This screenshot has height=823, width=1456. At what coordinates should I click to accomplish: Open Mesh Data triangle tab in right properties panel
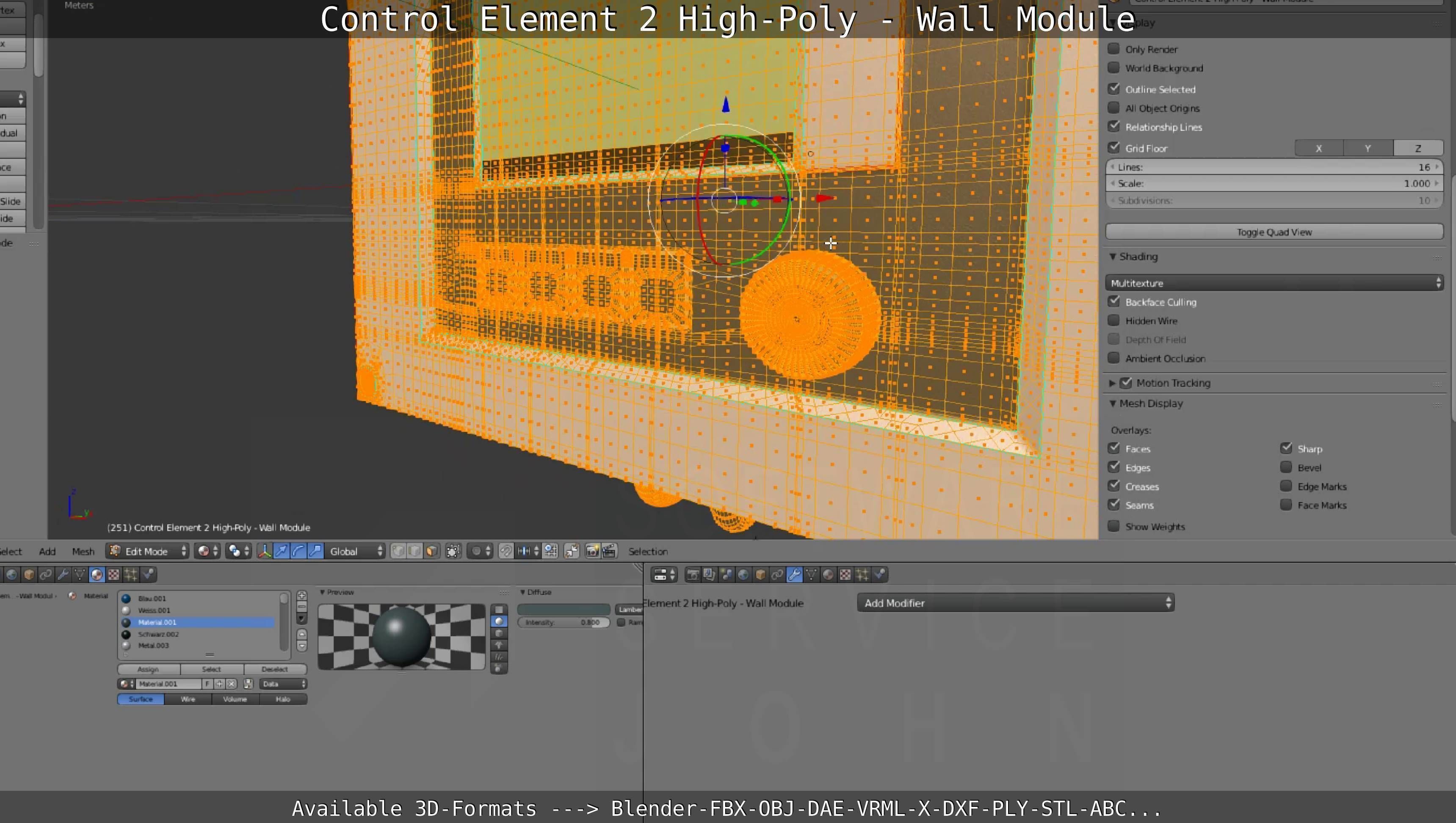coord(811,575)
